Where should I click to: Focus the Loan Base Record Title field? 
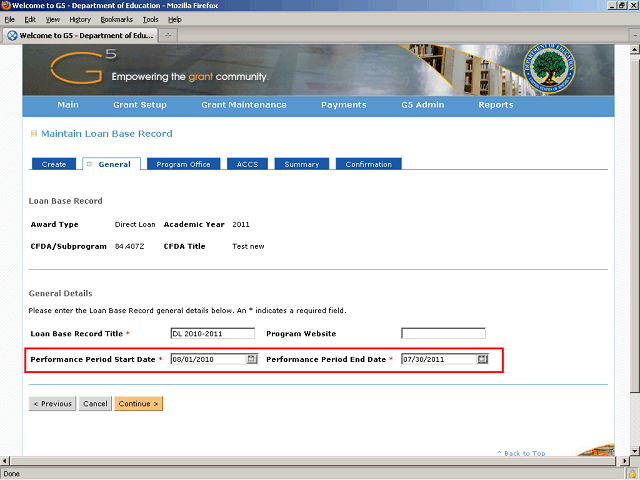tap(213, 333)
